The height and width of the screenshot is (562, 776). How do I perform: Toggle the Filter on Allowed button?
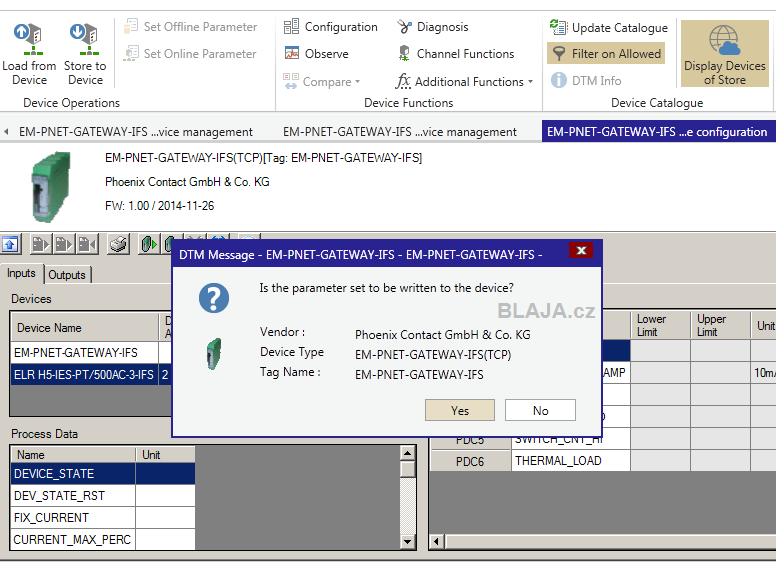(606, 53)
